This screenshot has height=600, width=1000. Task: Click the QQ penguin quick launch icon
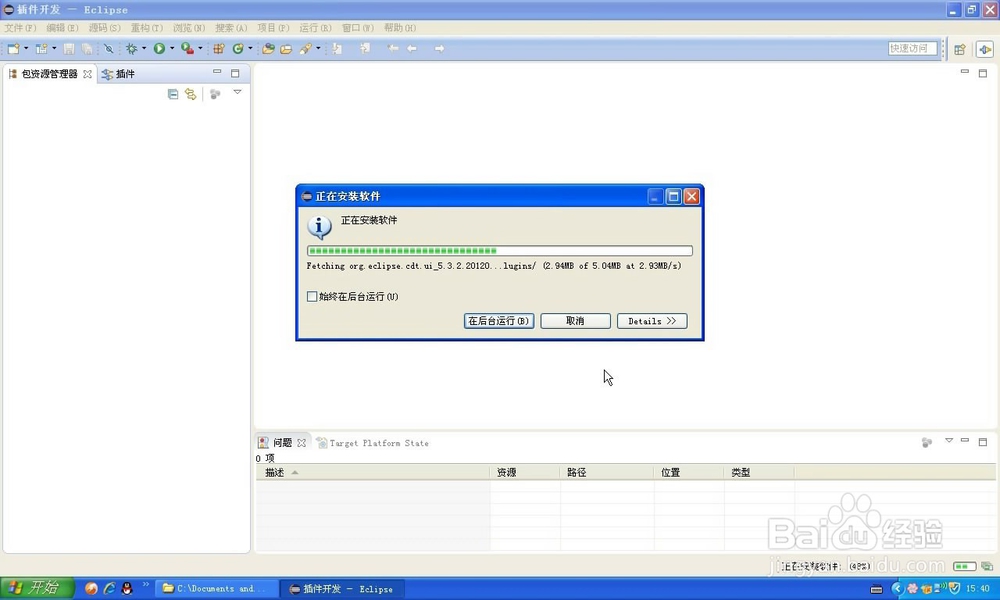(127, 589)
